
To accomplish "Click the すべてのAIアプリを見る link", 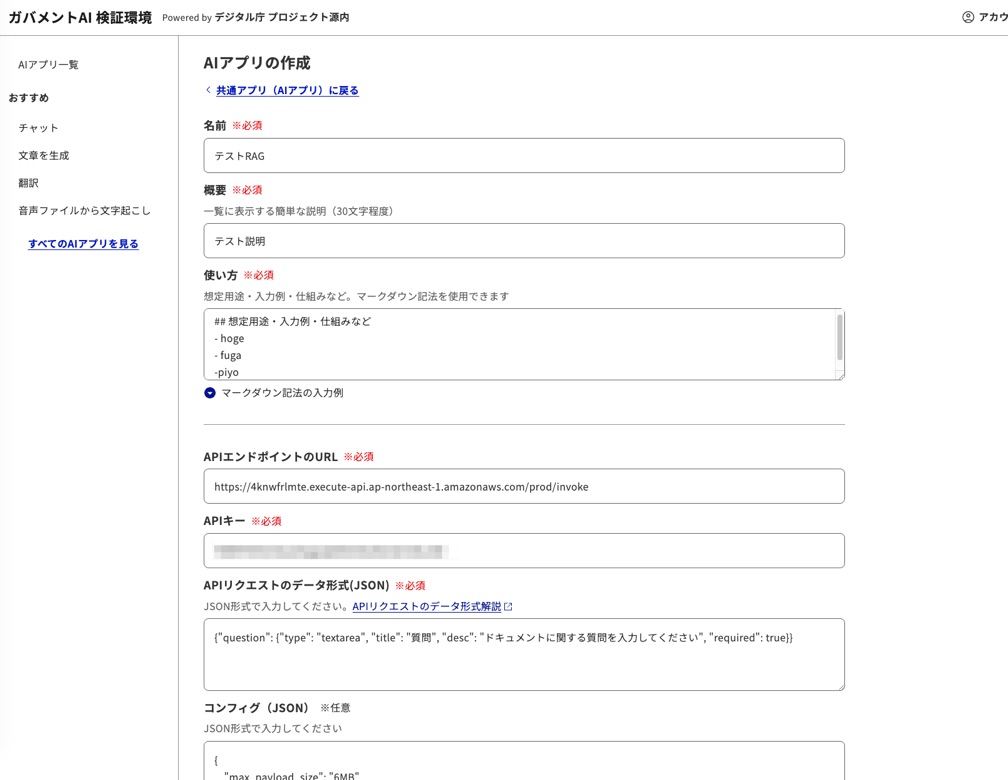I will 83,243.
